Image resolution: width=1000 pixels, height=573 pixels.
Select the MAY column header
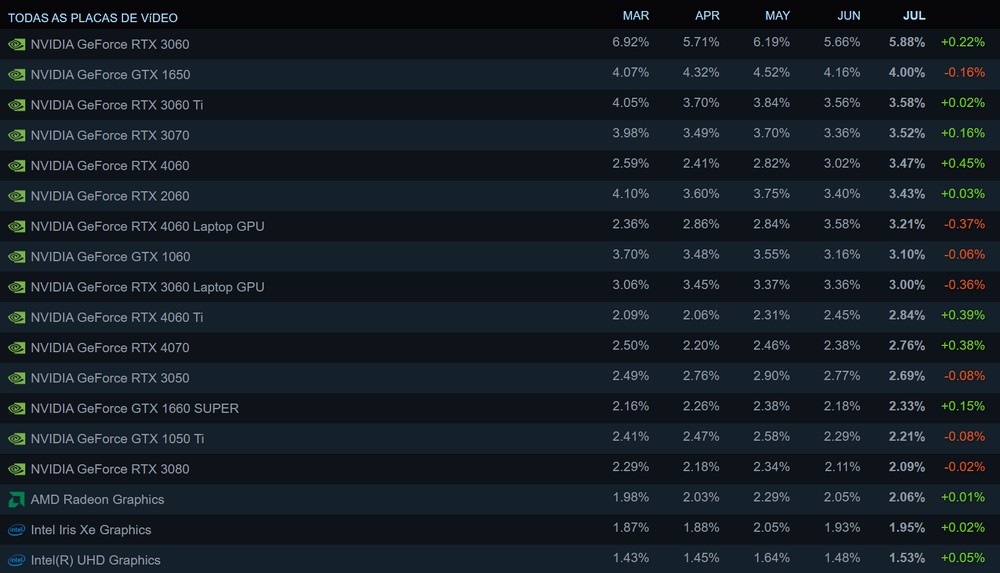[x=777, y=16]
